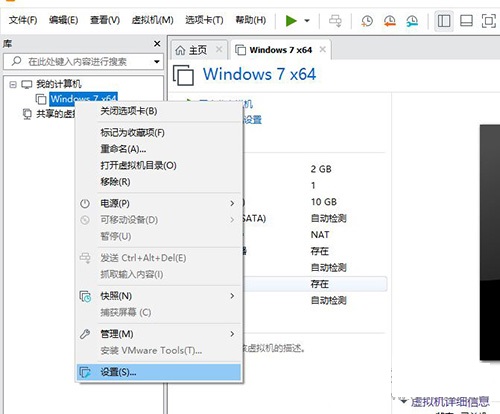Screen dimensions: 500x414
Task: Click the green power-on play button
Action: coord(291,21)
